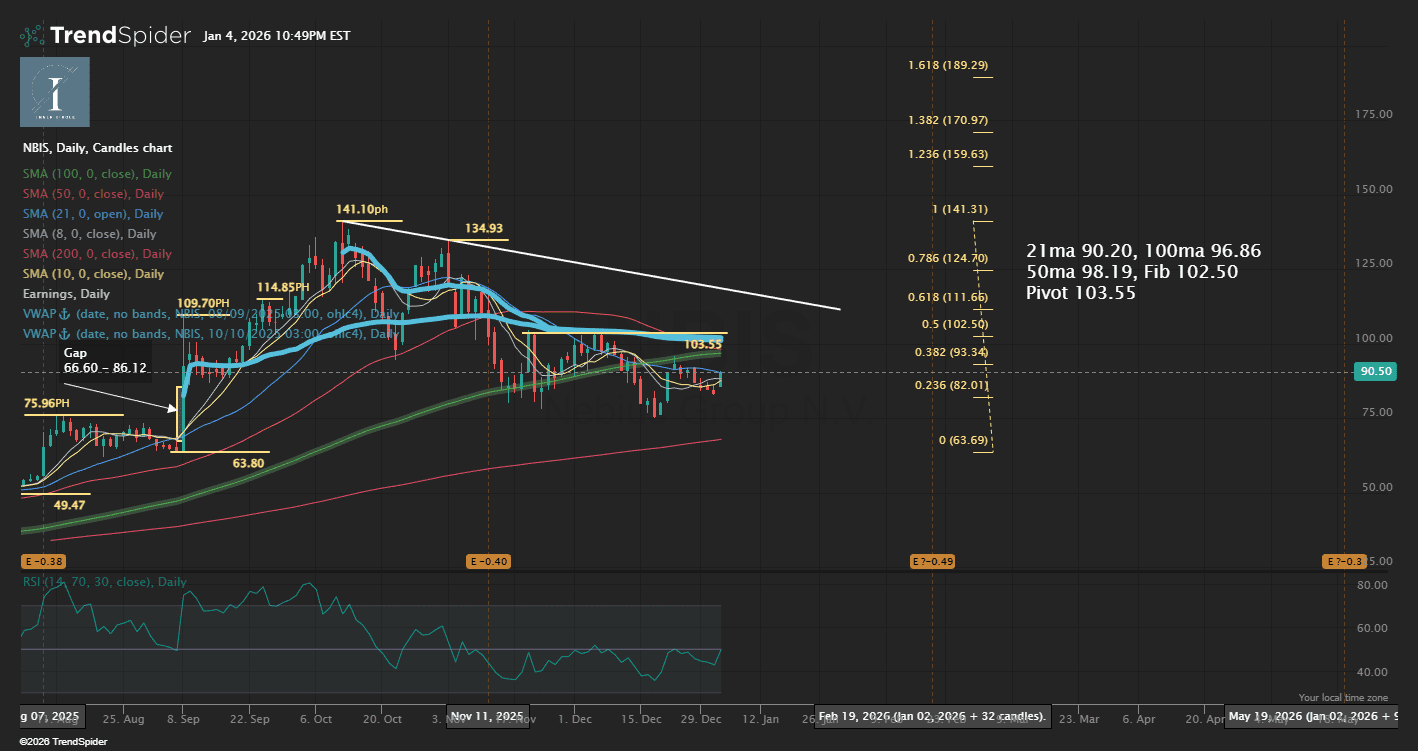
Task: Click the TrendSpider logo icon
Action: point(32,36)
